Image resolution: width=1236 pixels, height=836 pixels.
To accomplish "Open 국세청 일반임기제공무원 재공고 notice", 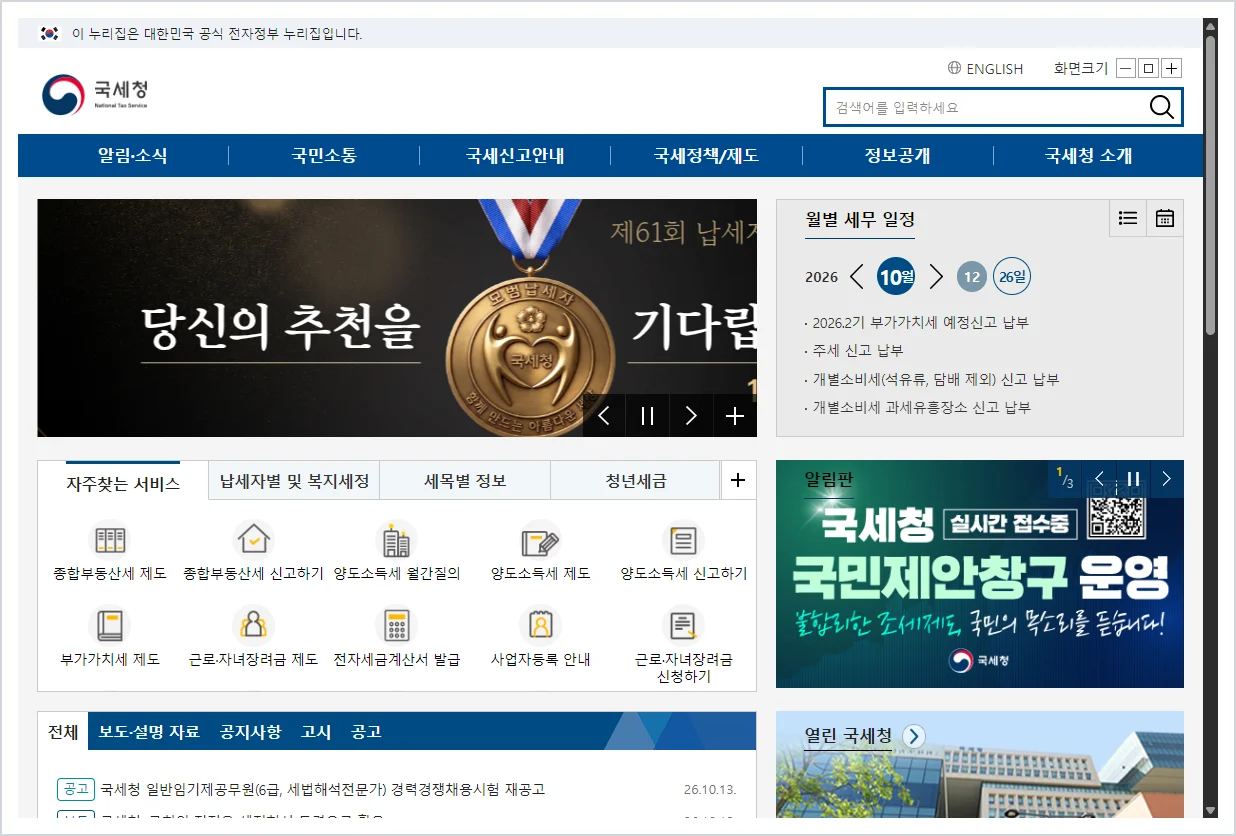I will pos(323,790).
